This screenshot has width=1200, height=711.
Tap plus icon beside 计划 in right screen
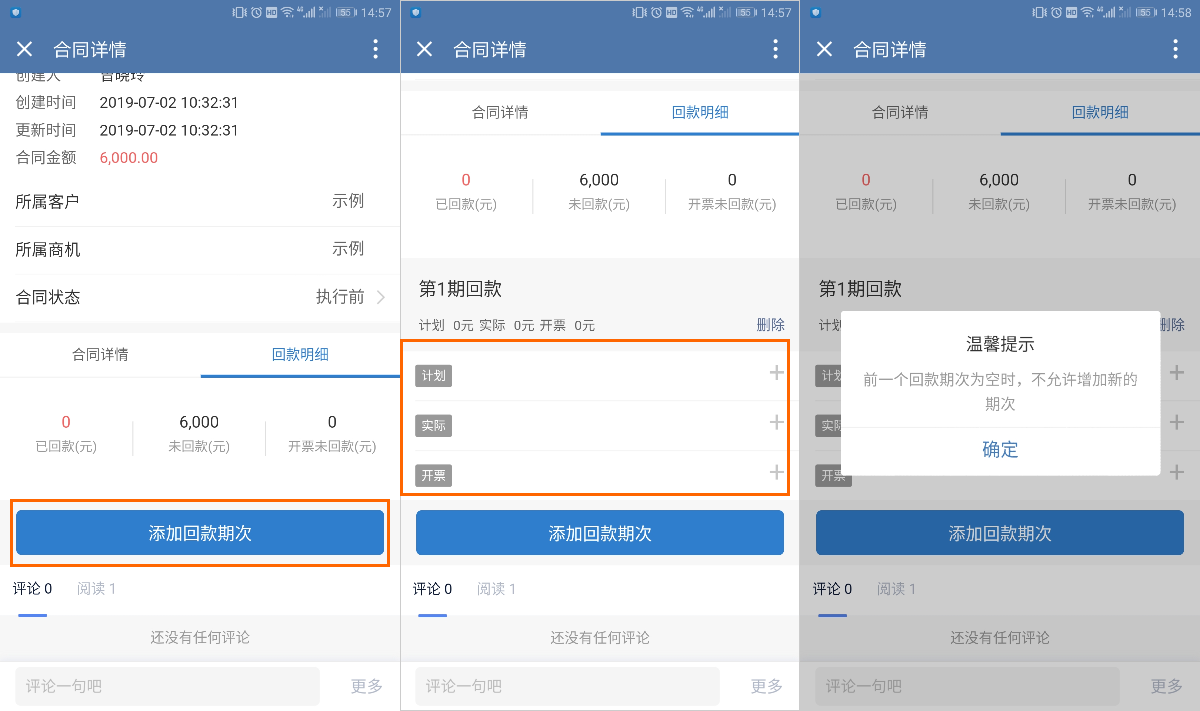1176,373
